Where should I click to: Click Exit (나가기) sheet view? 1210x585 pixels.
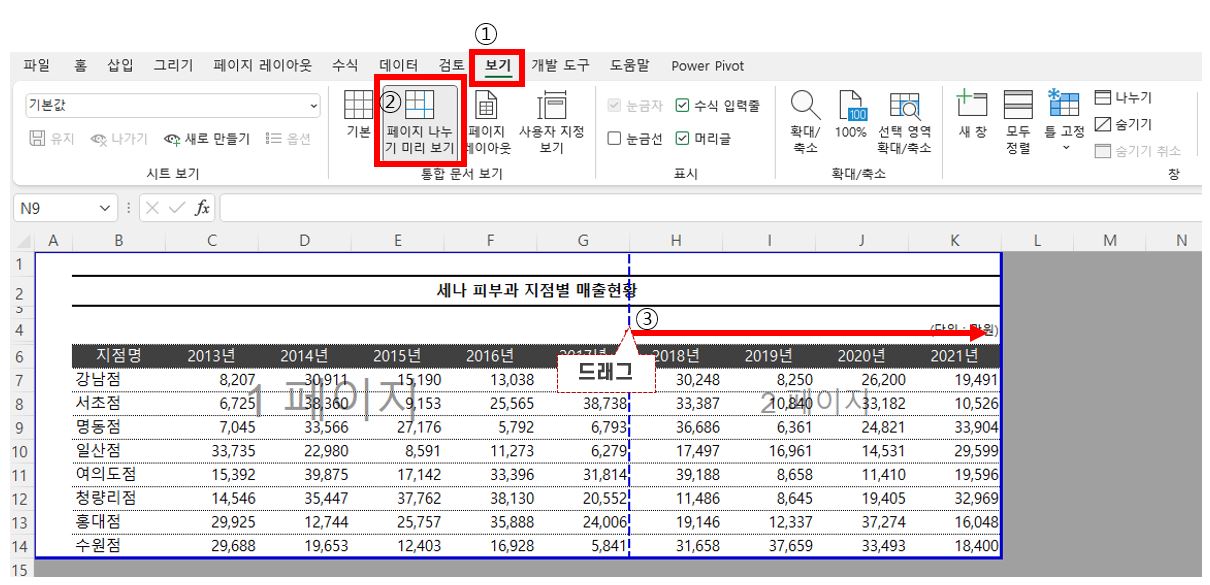(x=118, y=139)
